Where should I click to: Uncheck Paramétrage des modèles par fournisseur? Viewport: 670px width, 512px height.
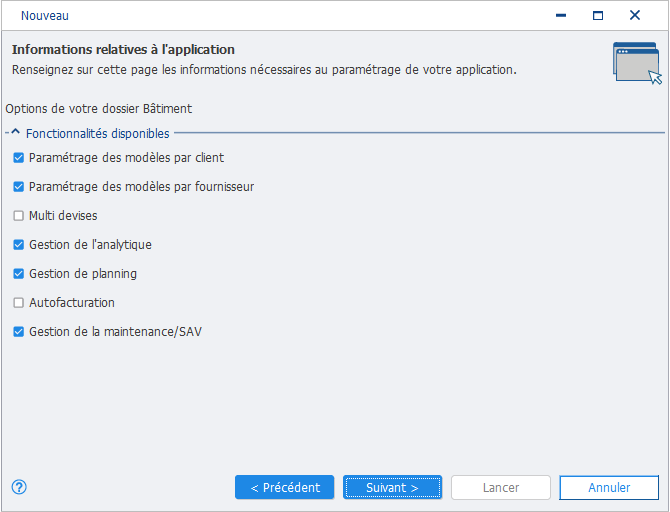tap(18, 187)
